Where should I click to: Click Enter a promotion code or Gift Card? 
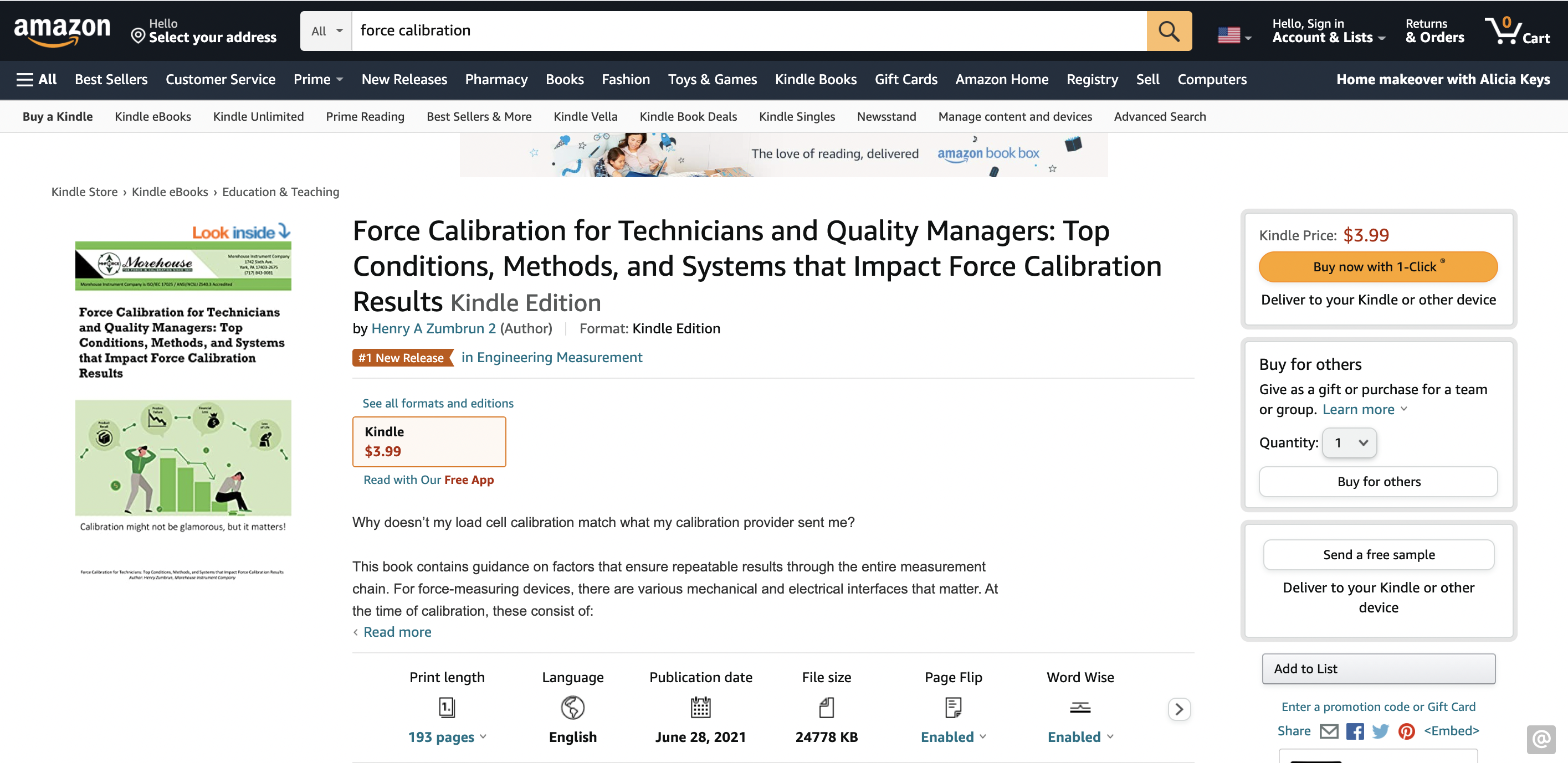coord(1378,707)
